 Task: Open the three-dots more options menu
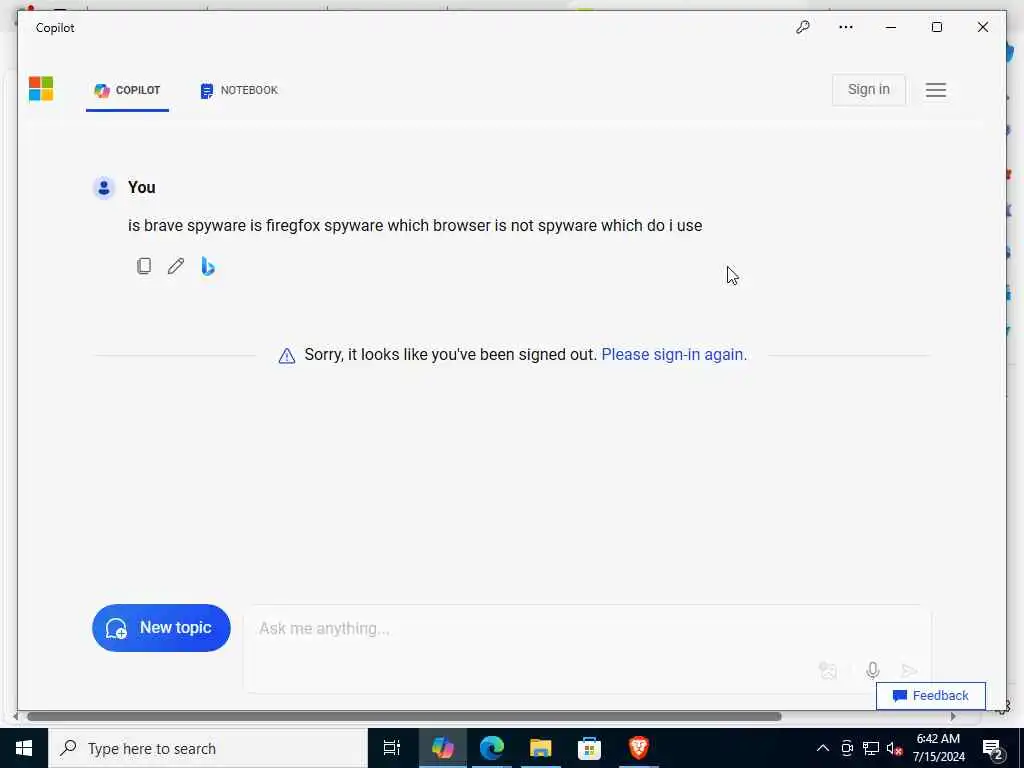[846, 27]
